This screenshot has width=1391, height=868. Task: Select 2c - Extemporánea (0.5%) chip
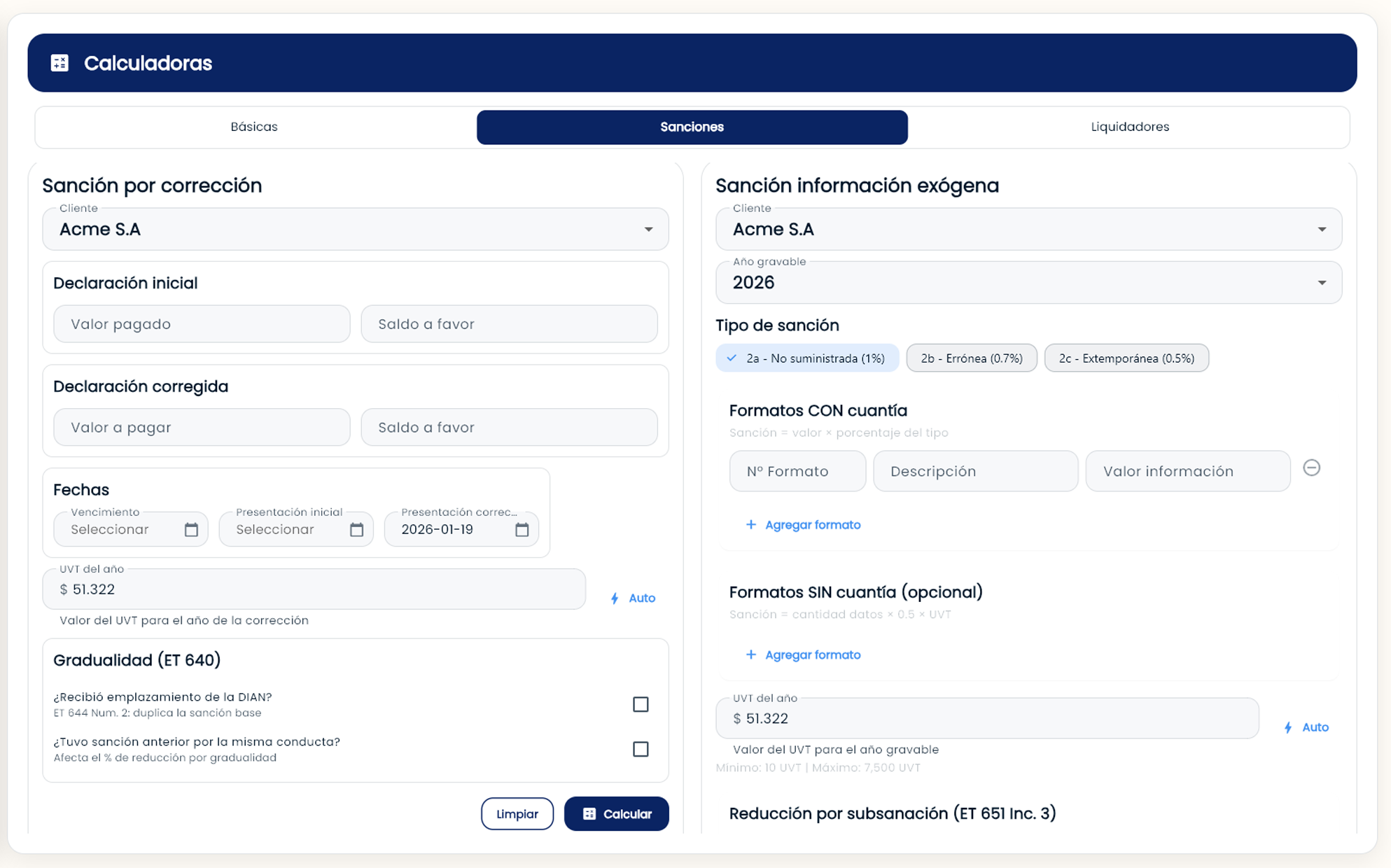[1126, 358]
